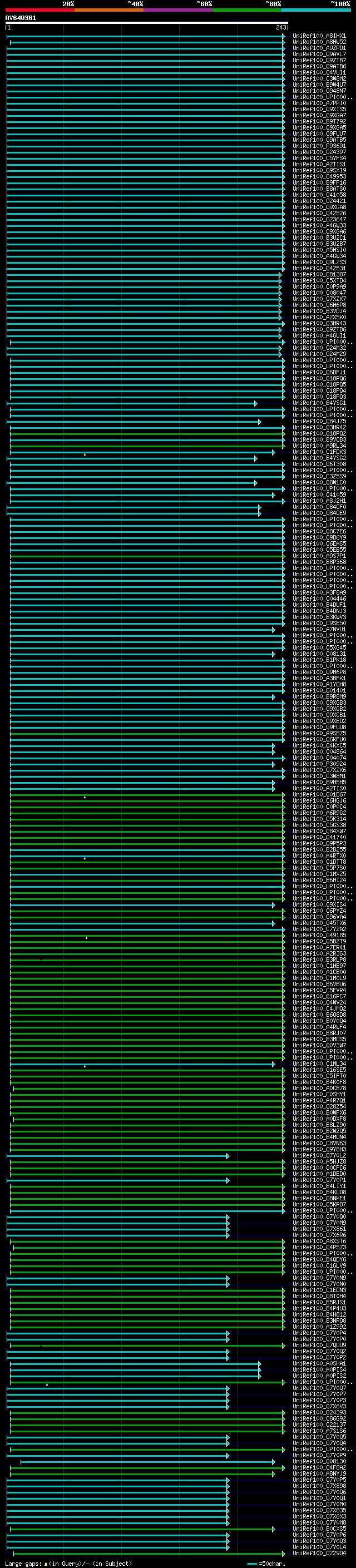Open hit UniRef100_A5HSI0
This screenshot has height=1568, width=356.
click(319, 250)
